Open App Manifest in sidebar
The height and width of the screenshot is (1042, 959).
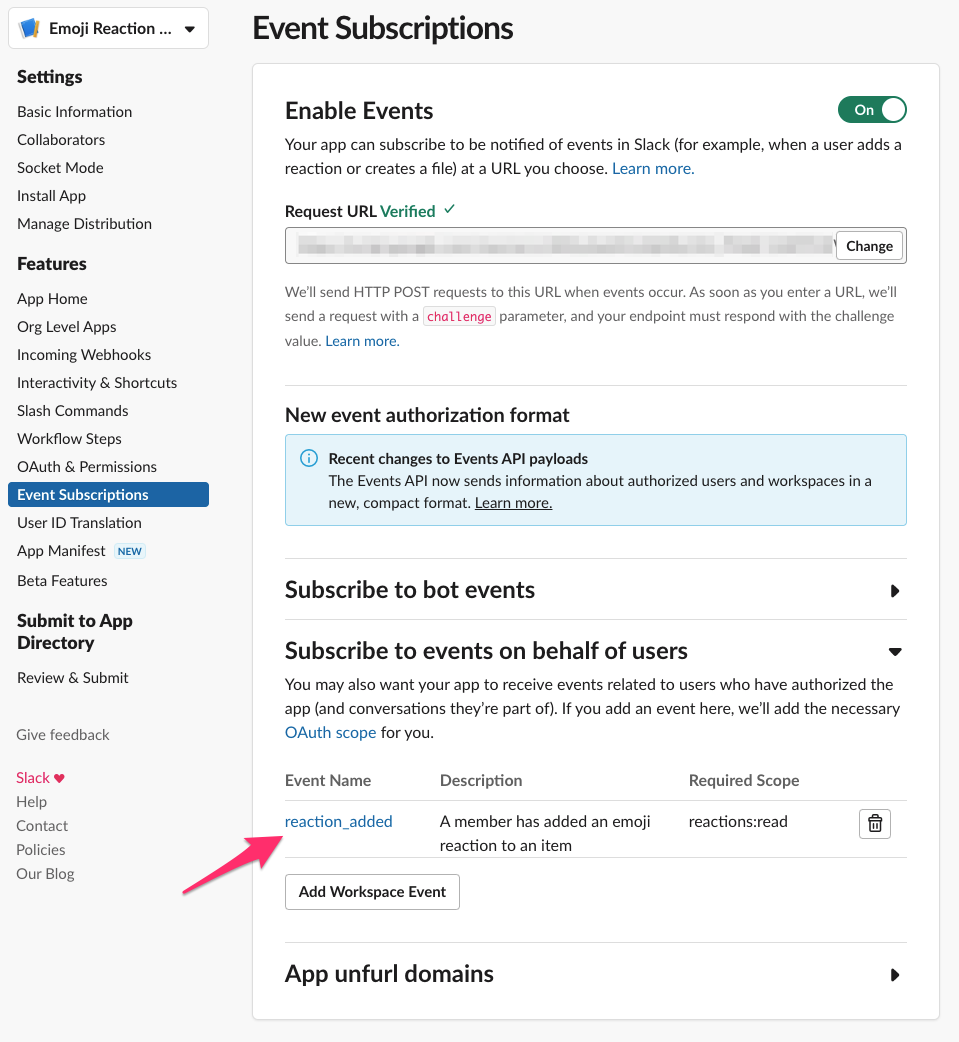click(x=61, y=550)
